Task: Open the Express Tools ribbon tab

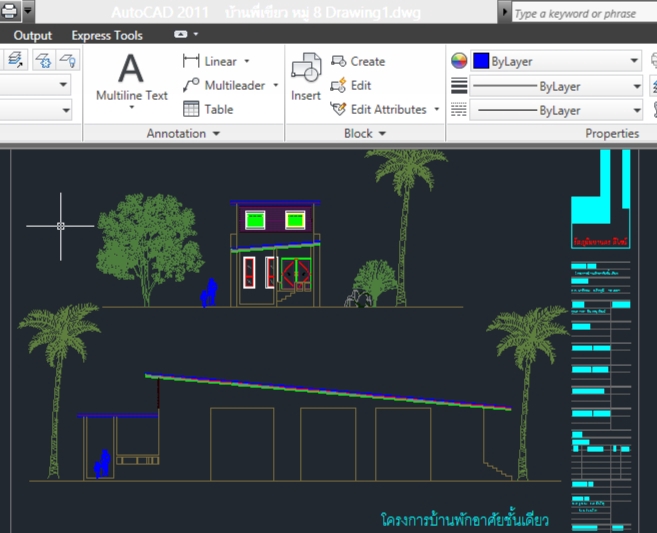Action: pos(107,36)
